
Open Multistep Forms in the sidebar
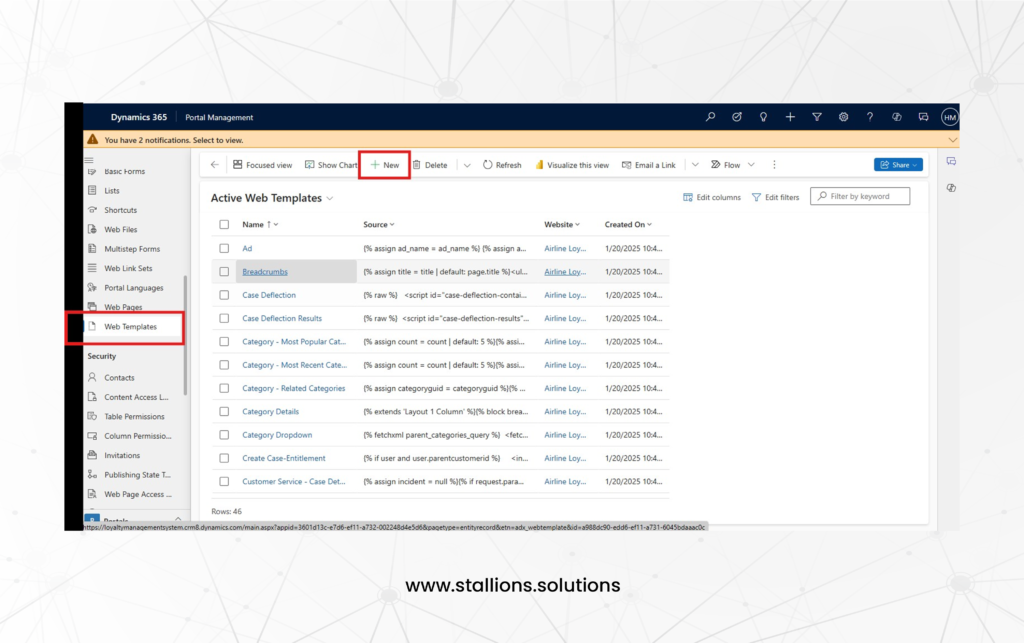tap(132, 249)
